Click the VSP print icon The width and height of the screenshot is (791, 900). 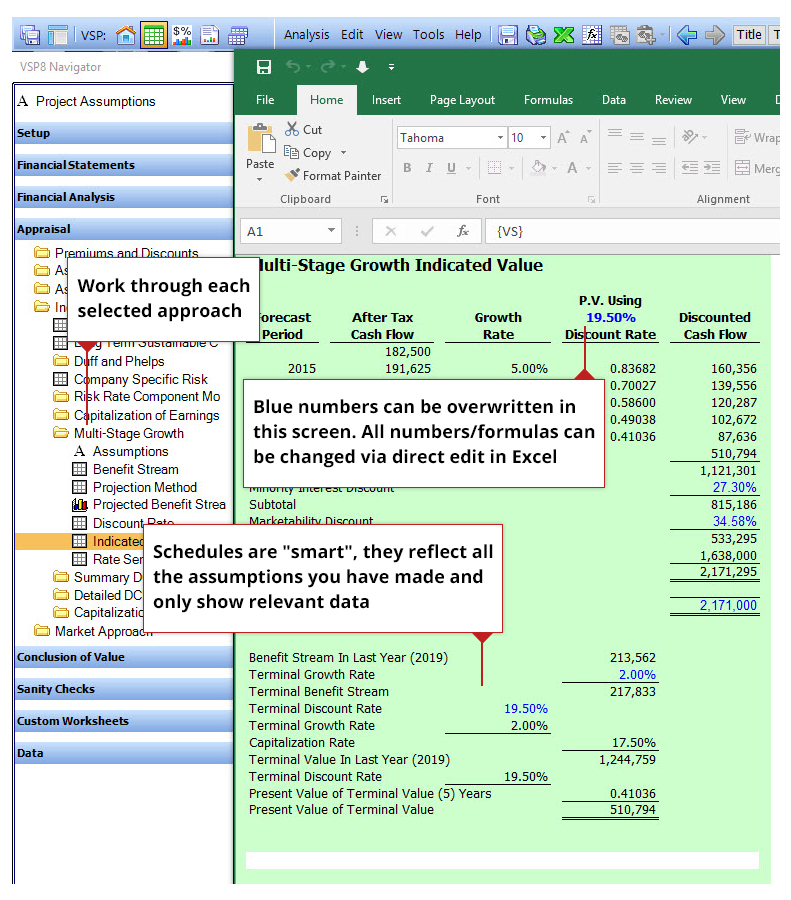(536, 35)
